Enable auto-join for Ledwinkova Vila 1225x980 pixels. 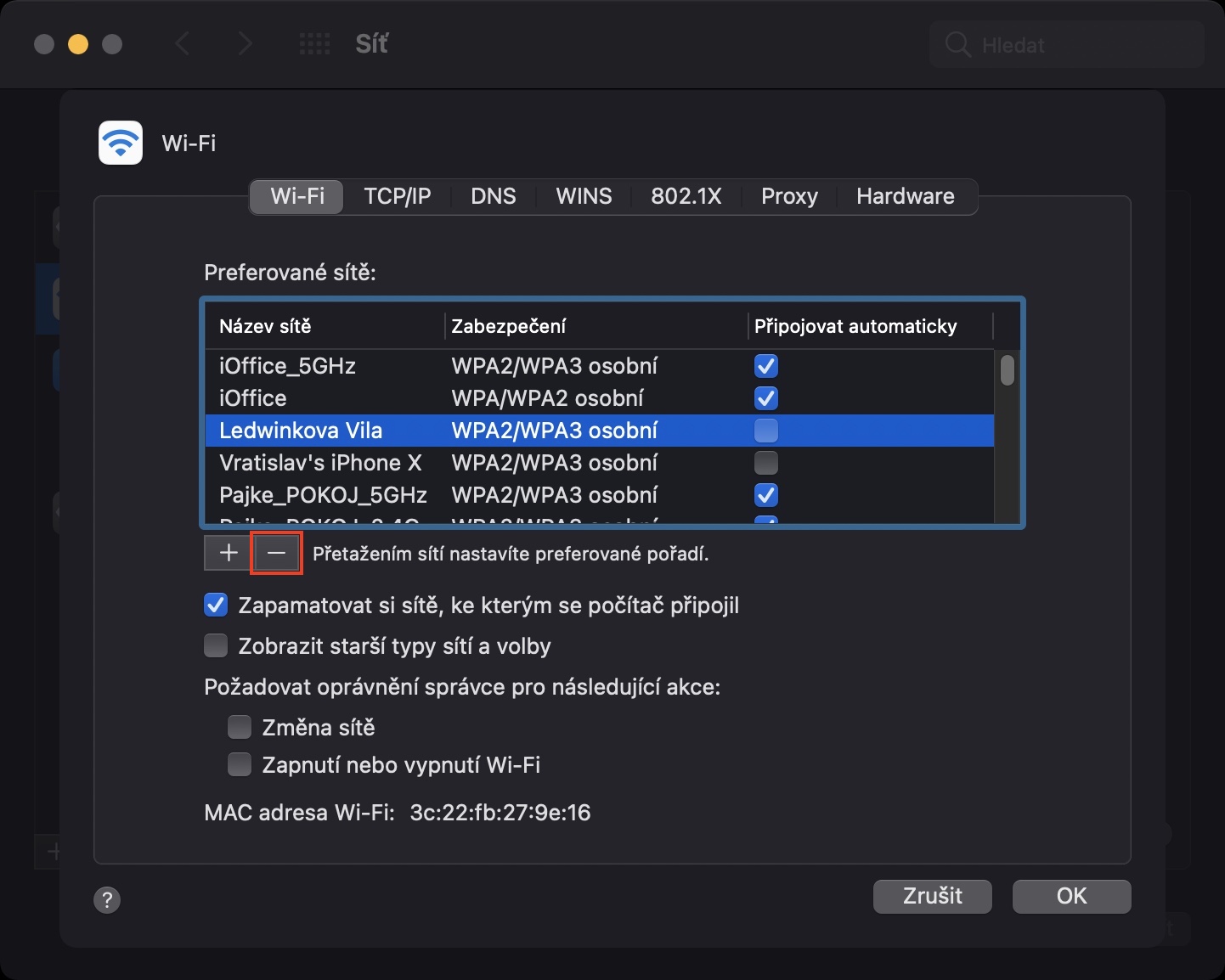[x=765, y=431]
